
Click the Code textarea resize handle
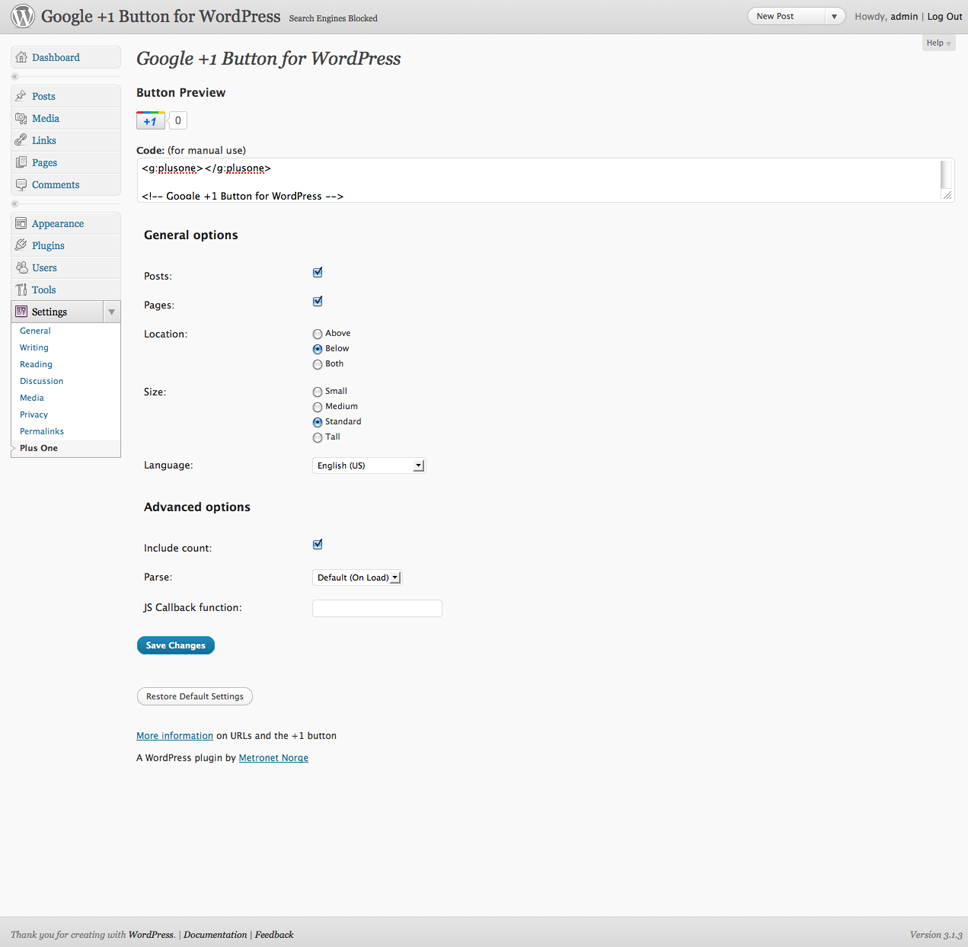tap(948, 195)
